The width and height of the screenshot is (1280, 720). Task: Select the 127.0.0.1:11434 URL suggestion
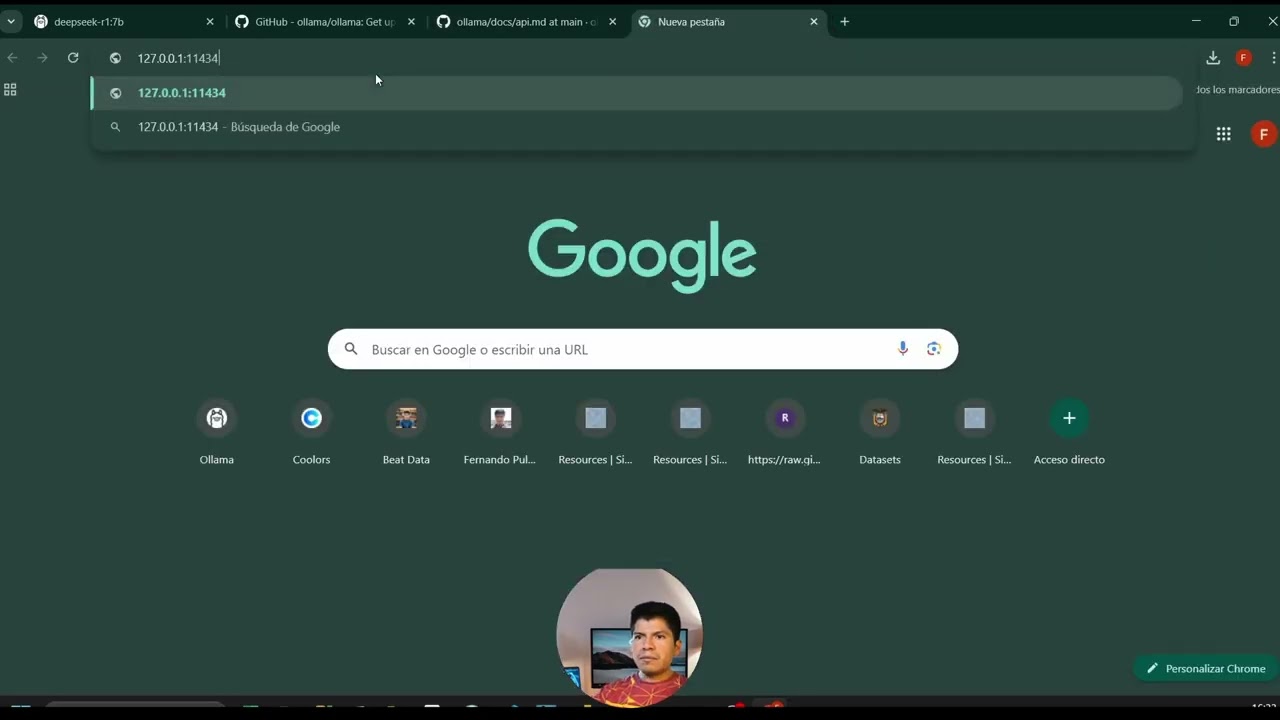(636, 93)
